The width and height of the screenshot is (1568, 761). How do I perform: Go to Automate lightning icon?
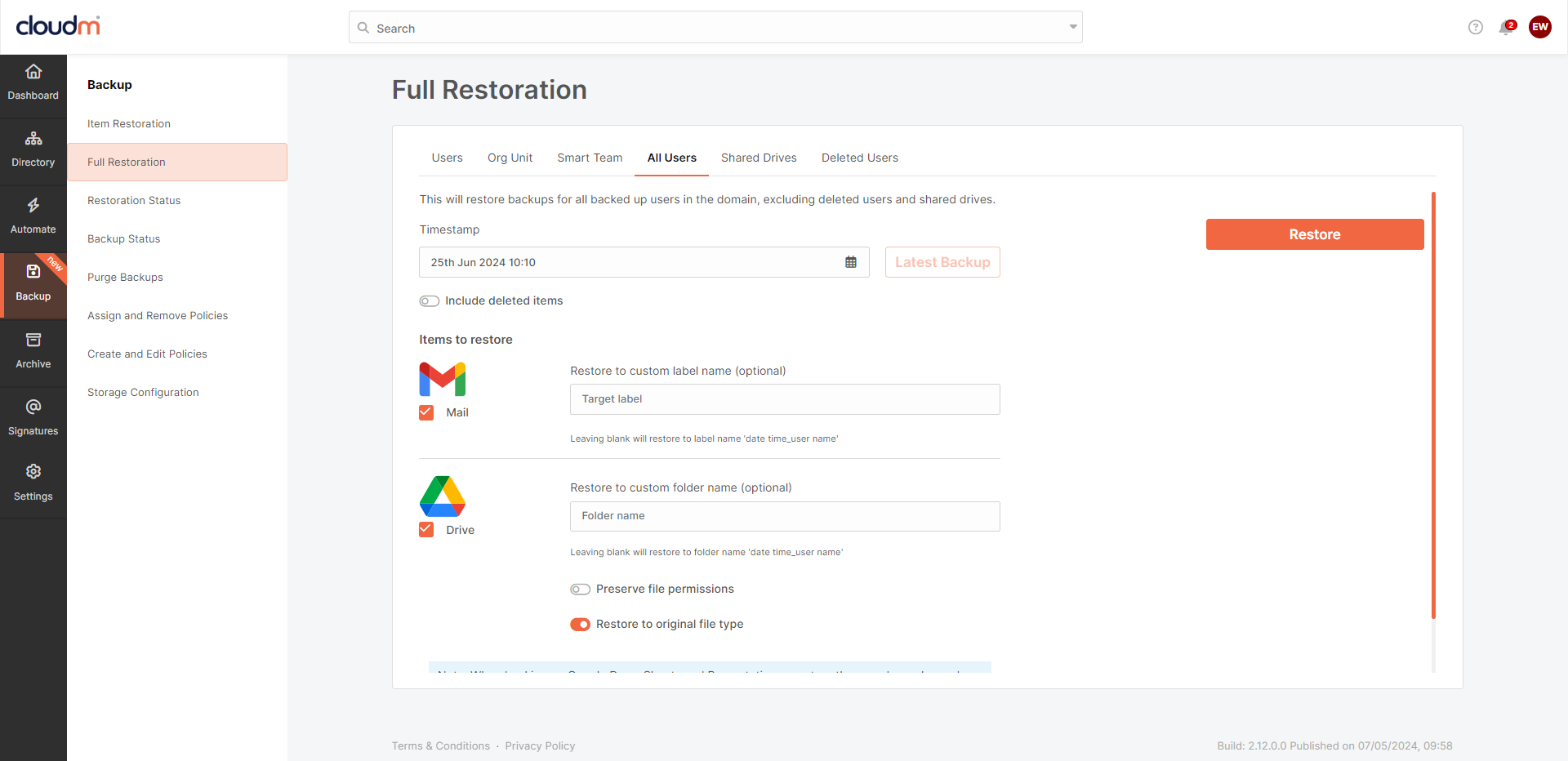(33, 206)
